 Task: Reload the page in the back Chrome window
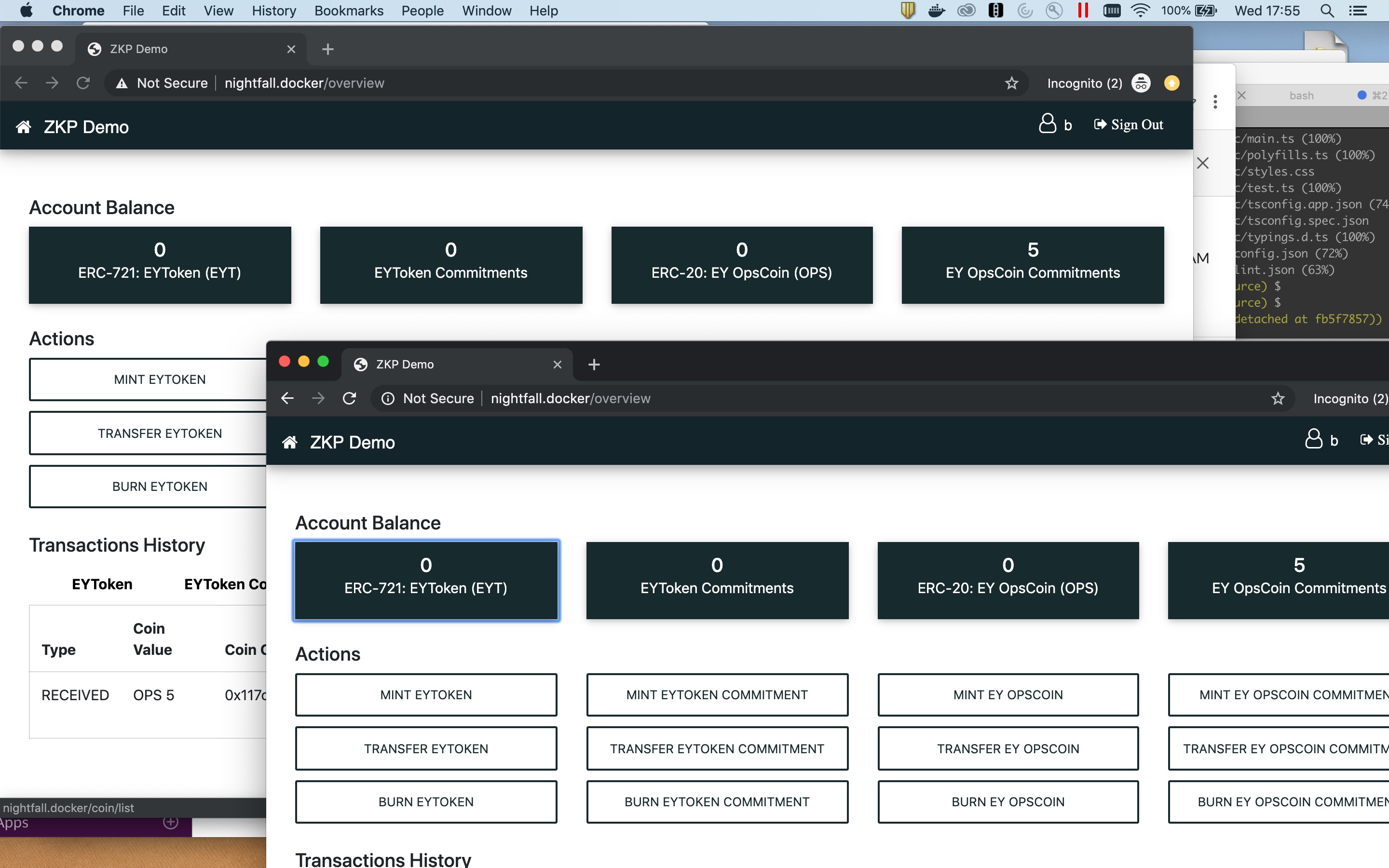tap(83, 83)
